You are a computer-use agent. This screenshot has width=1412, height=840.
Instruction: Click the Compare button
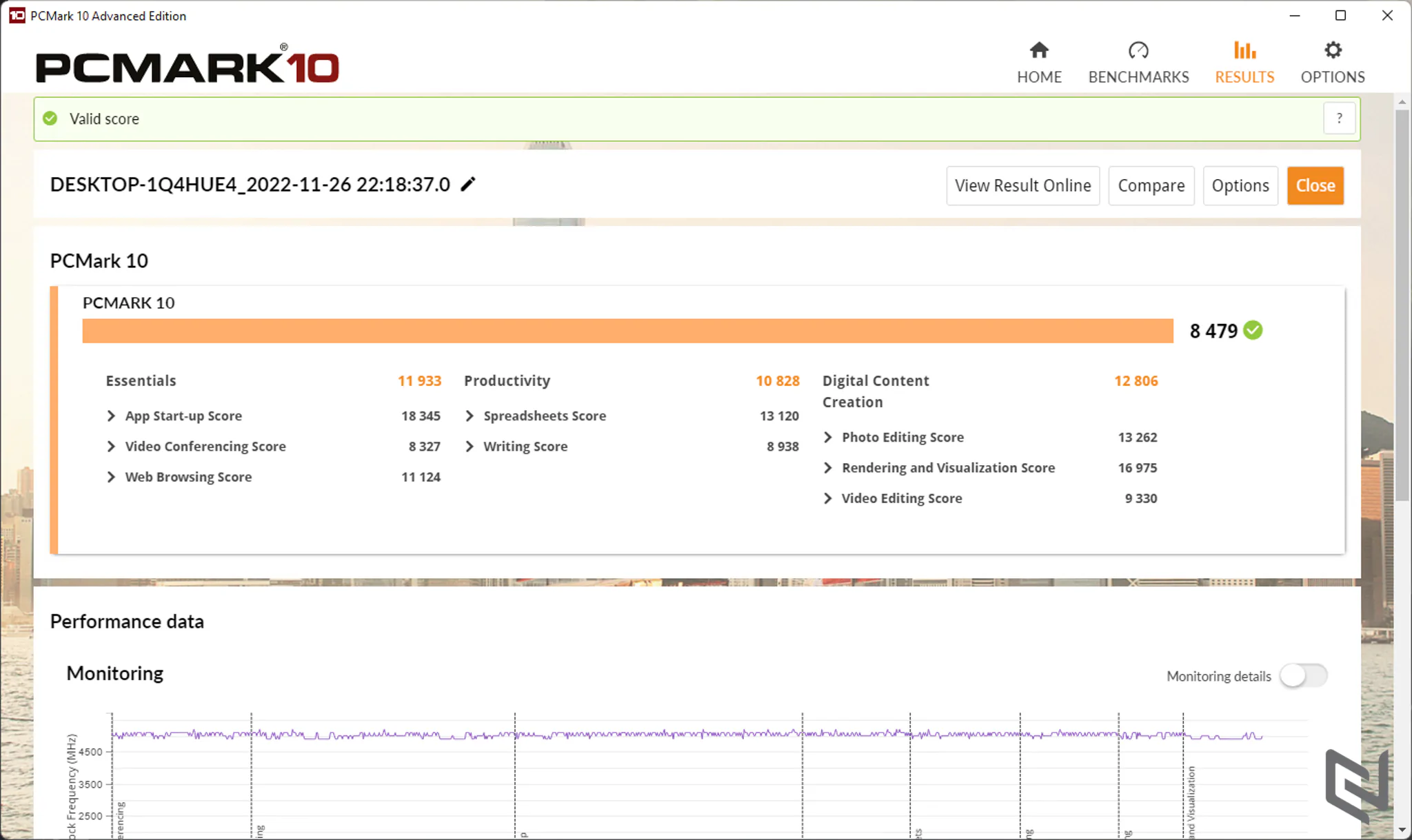pos(1151,185)
